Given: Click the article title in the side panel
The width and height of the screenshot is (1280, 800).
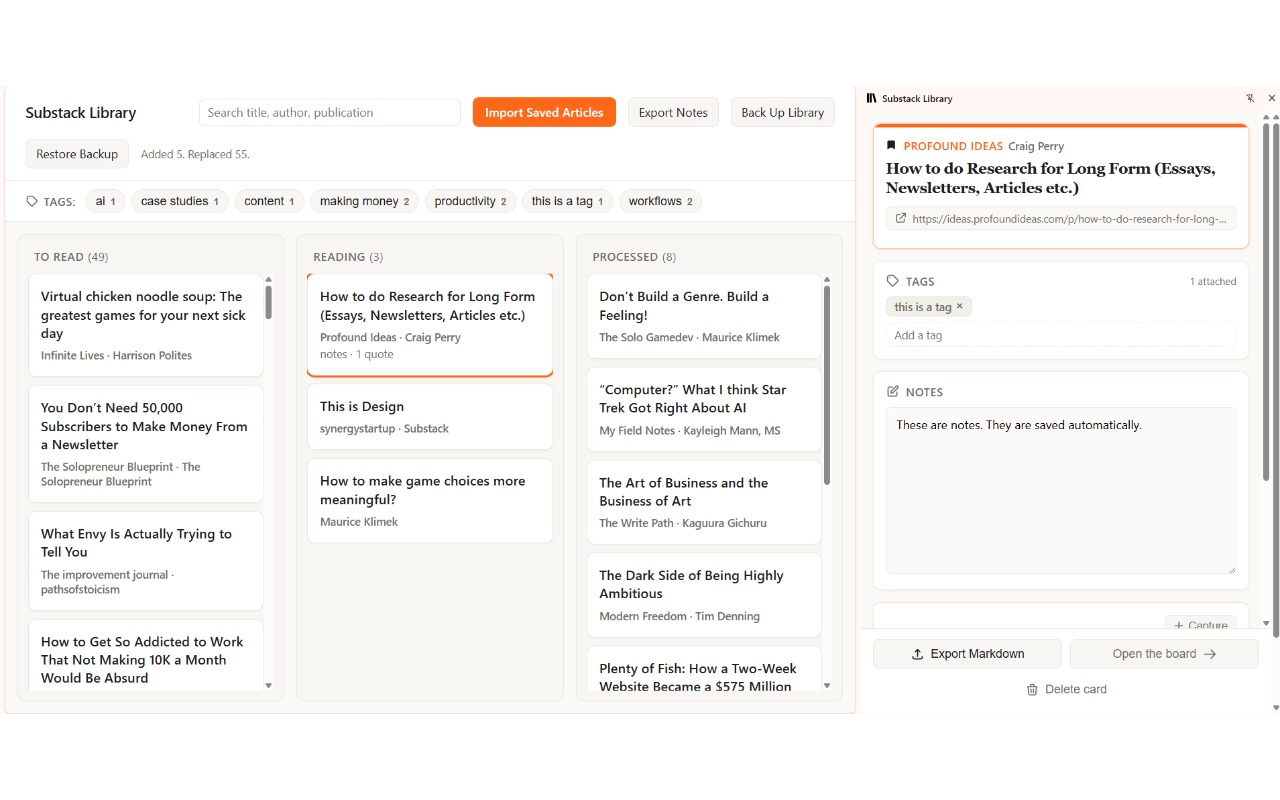Looking at the screenshot, I should click(x=1051, y=178).
